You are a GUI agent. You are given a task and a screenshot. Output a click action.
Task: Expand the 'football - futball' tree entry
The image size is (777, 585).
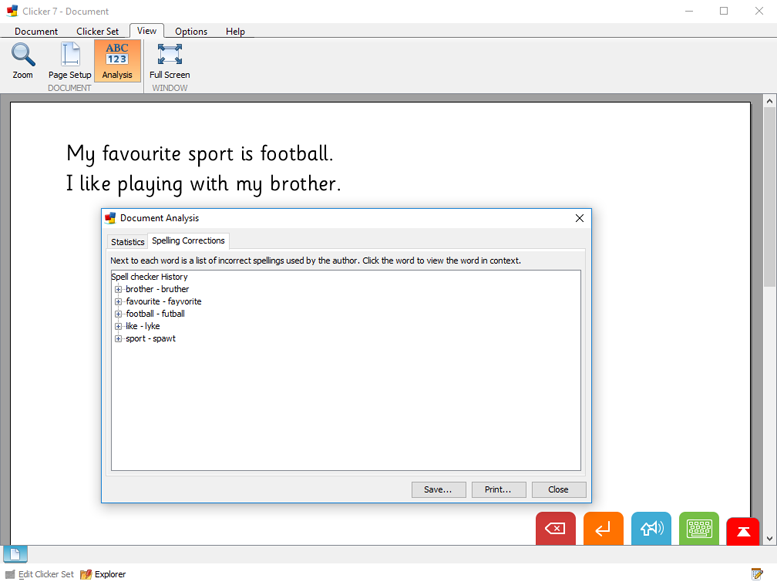pos(118,314)
